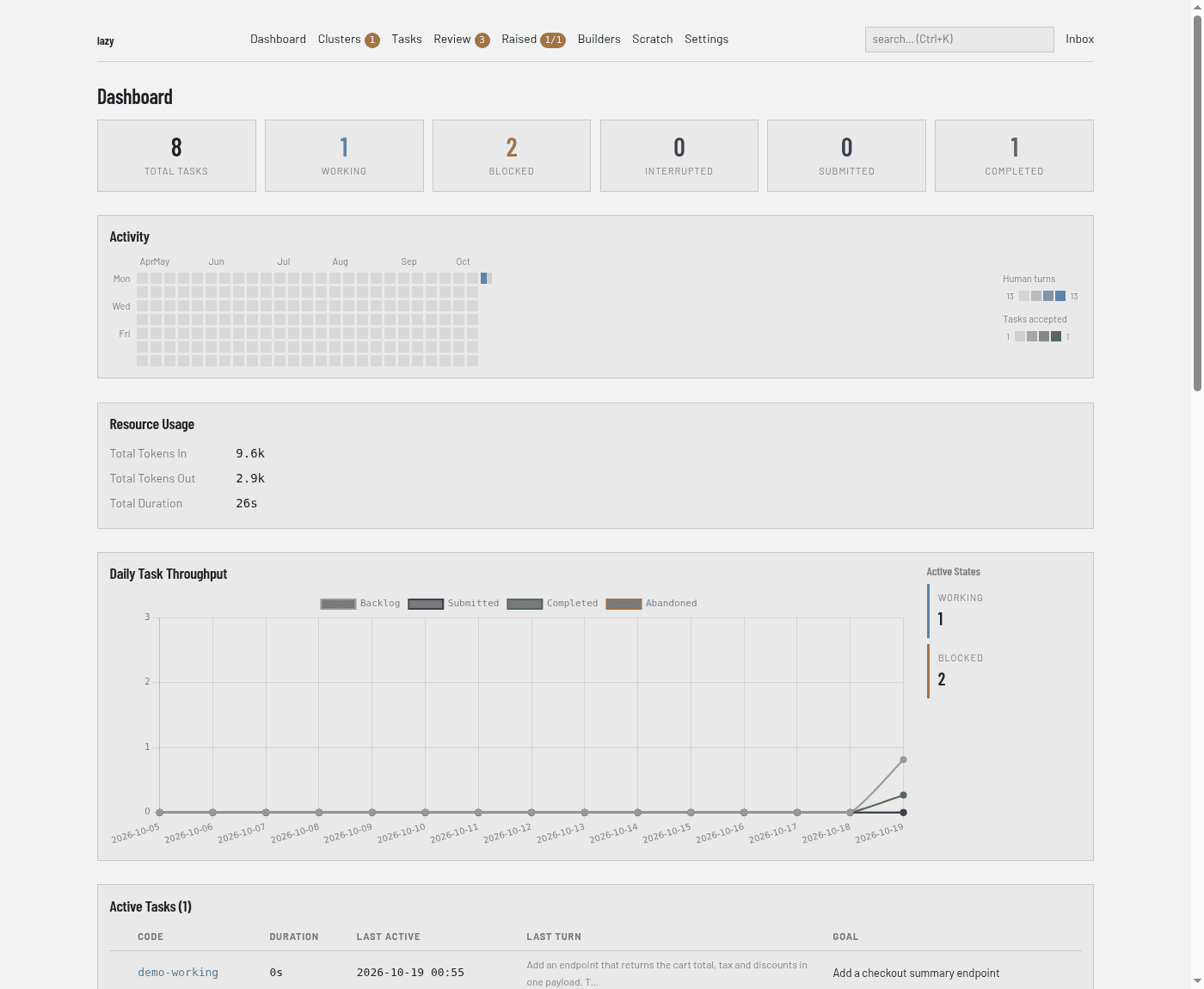The image size is (1204, 989).
Task: Toggle the Backlog series in chart legend
Action: point(360,604)
